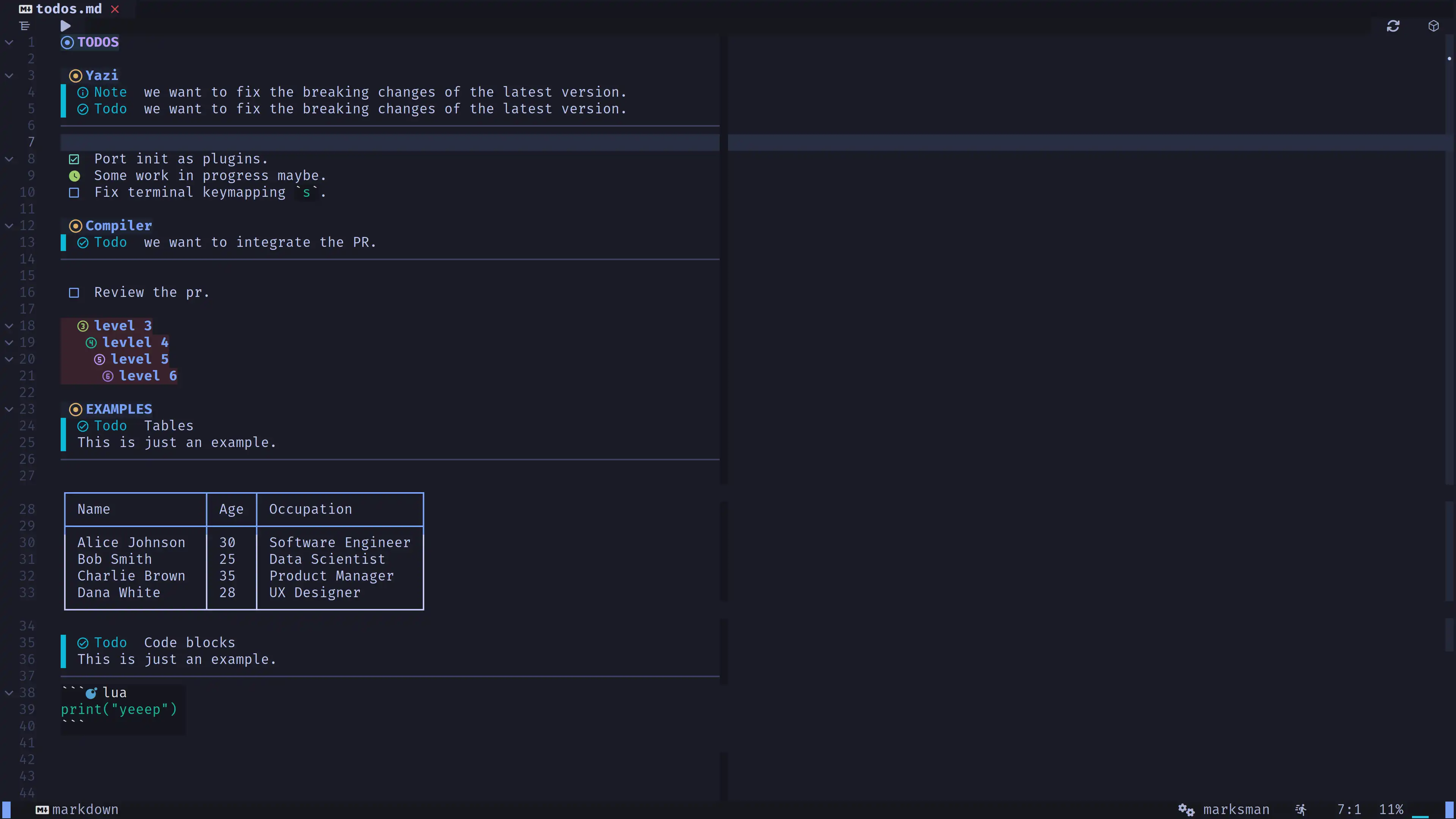Click the 11% scroll percentage in statusline
Image resolution: width=1456 pixels, height=819 pixels.
coord(1391,810)
